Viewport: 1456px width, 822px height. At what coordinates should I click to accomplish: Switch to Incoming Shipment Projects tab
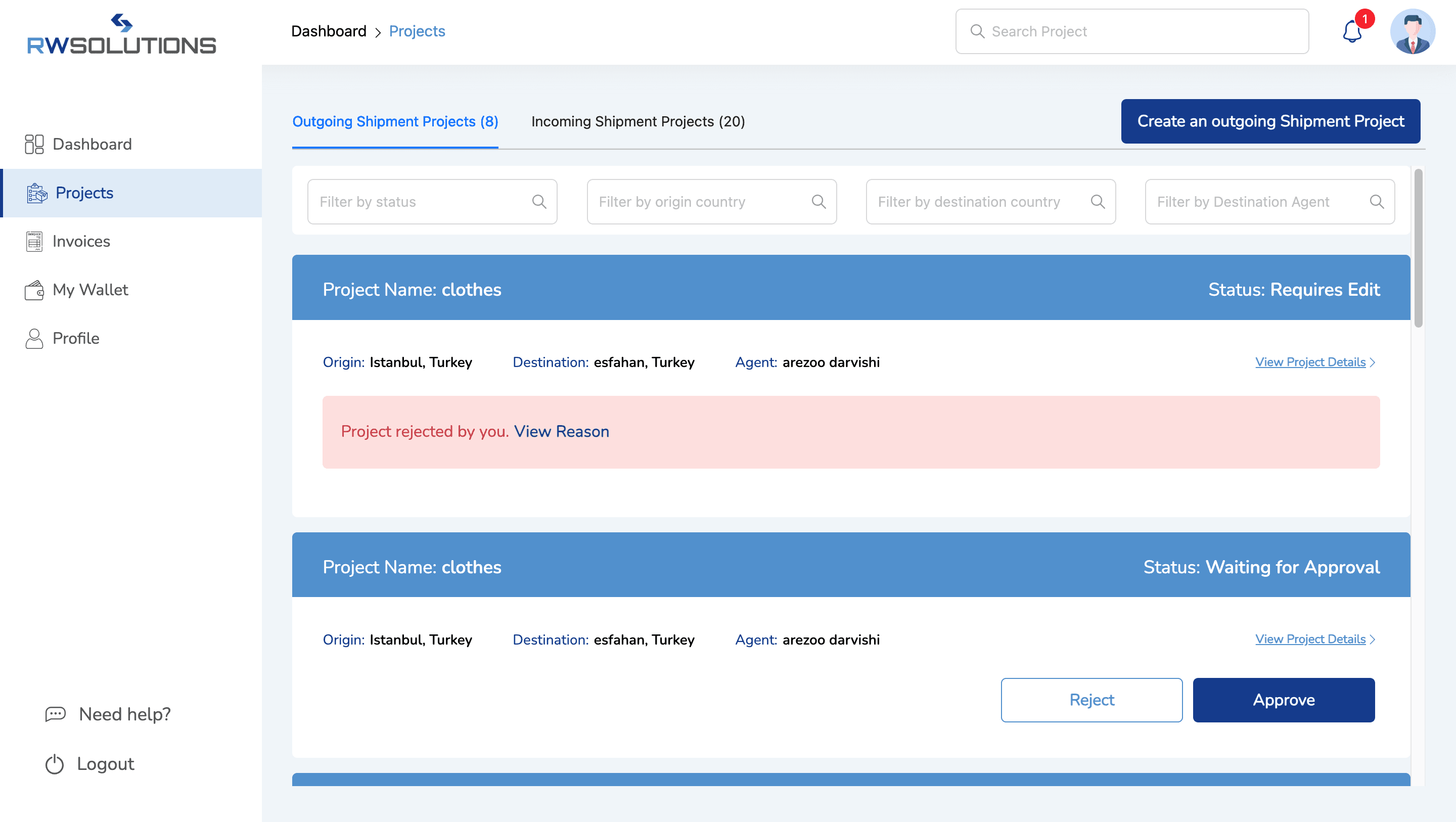pos(638,121)
